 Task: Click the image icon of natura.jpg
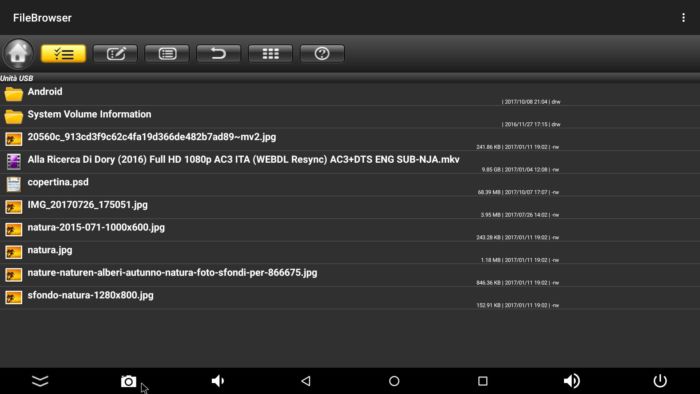(x=14, y=253)
